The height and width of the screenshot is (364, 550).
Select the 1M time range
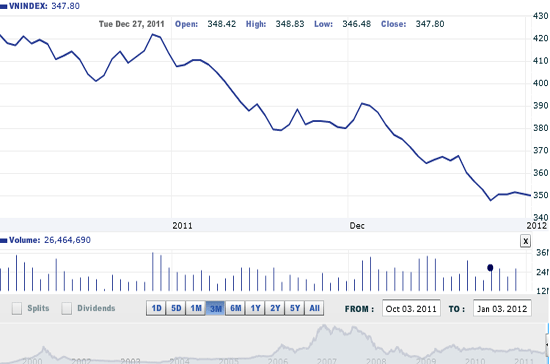196,308
